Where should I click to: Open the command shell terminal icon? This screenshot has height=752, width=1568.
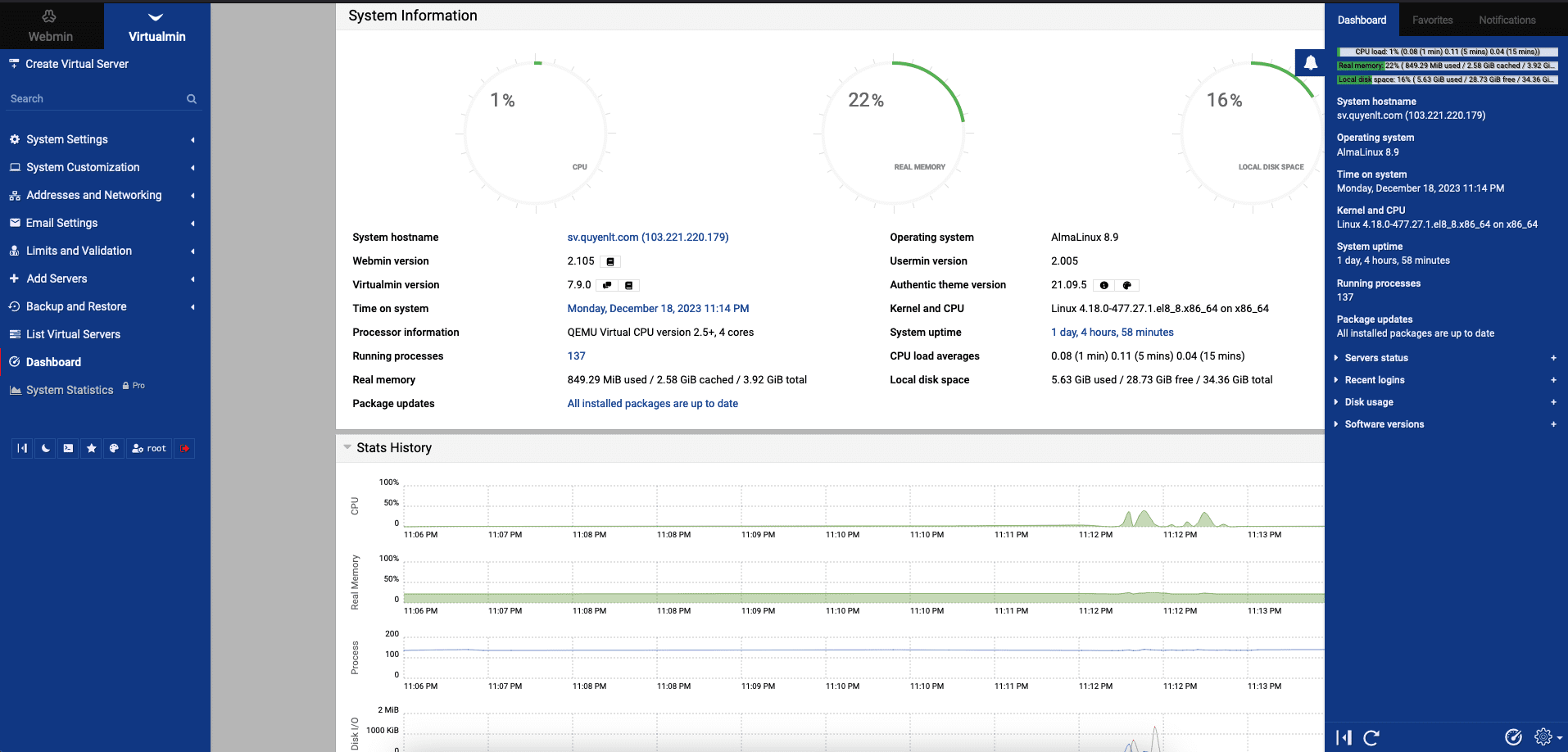point(68,448)
